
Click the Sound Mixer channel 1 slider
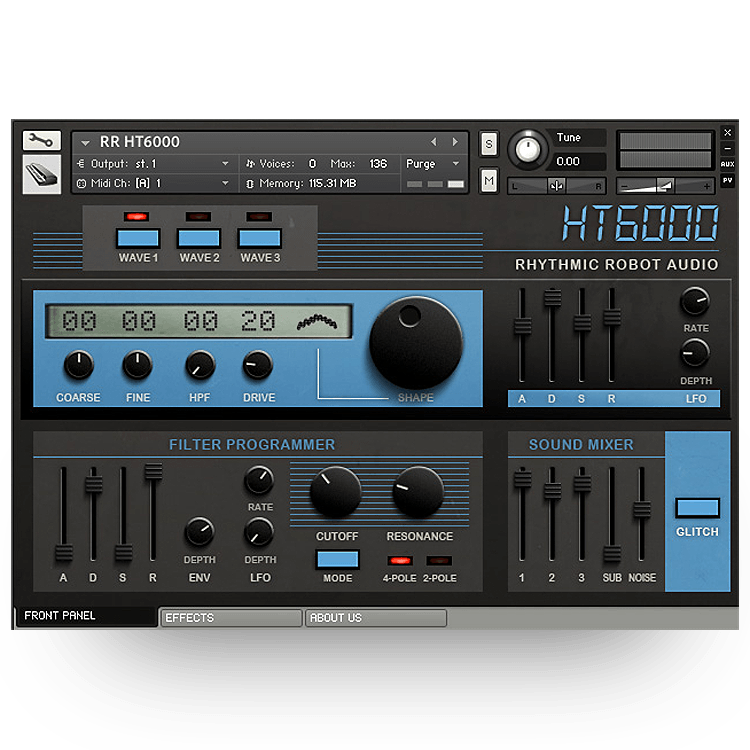(x=522, y=478)
